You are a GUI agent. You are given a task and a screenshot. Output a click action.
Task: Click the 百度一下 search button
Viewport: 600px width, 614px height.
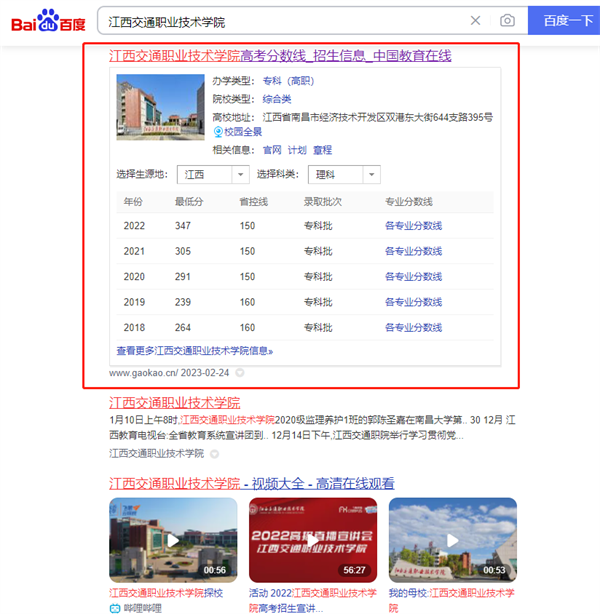[x=564, y=20]
